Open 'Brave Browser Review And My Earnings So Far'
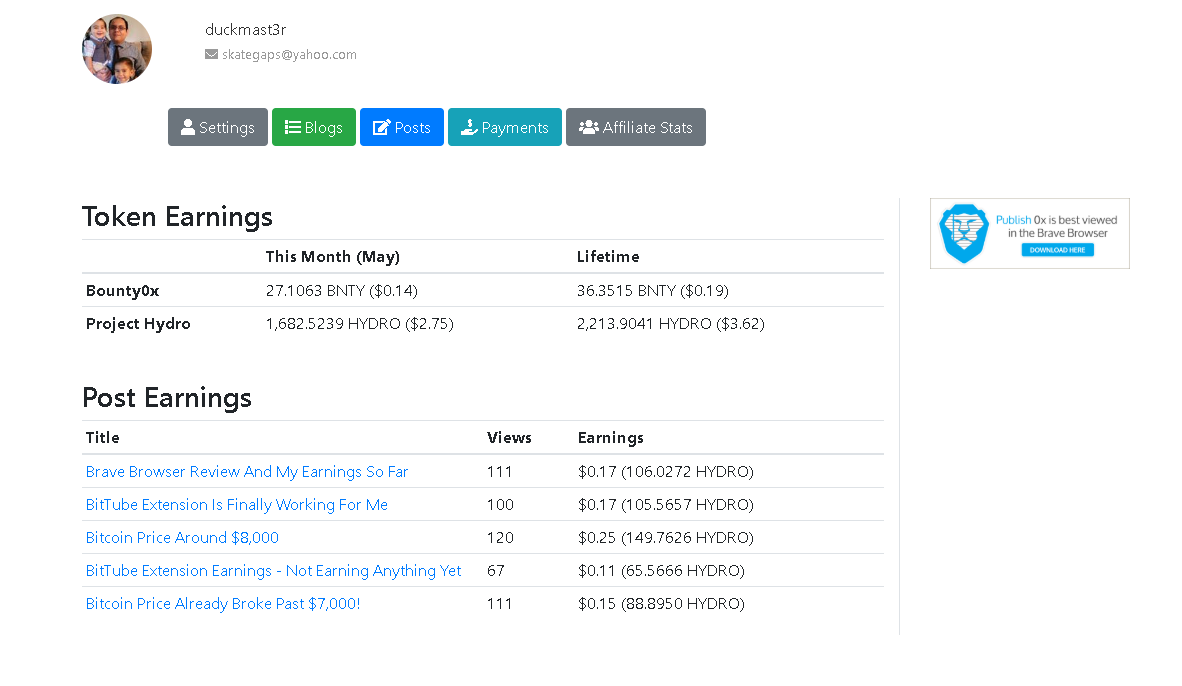The width and height of the screenshot is (1182, 686). pyautogui.click(x=247, y=472)
